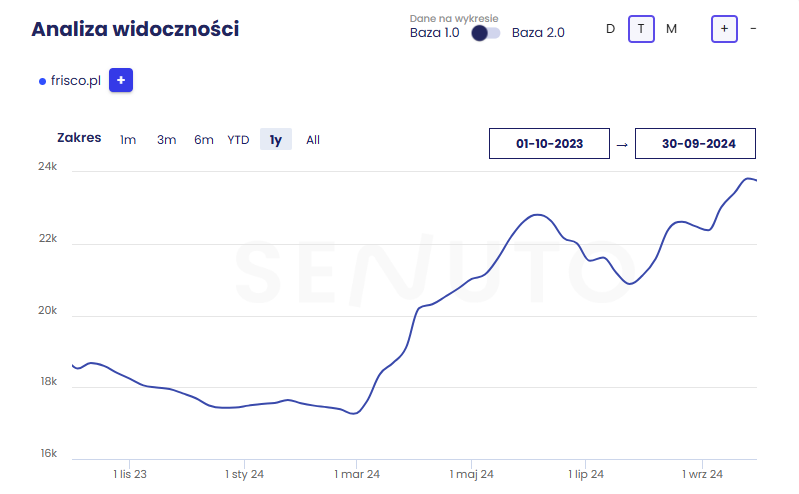Switch chart granularity to monthly (M)
Viewport: 799px width, 494px height.
[x=672, y=29]
